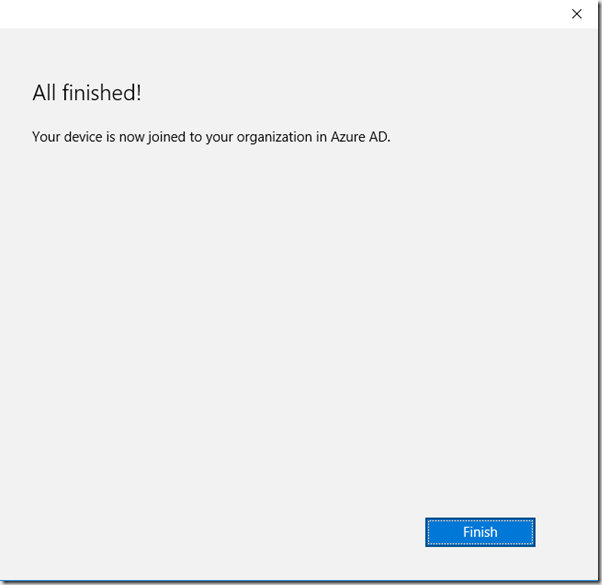This screenshot has width=602, height=585.
Task: Click the Finish button
Action: (x=480, y=532)
